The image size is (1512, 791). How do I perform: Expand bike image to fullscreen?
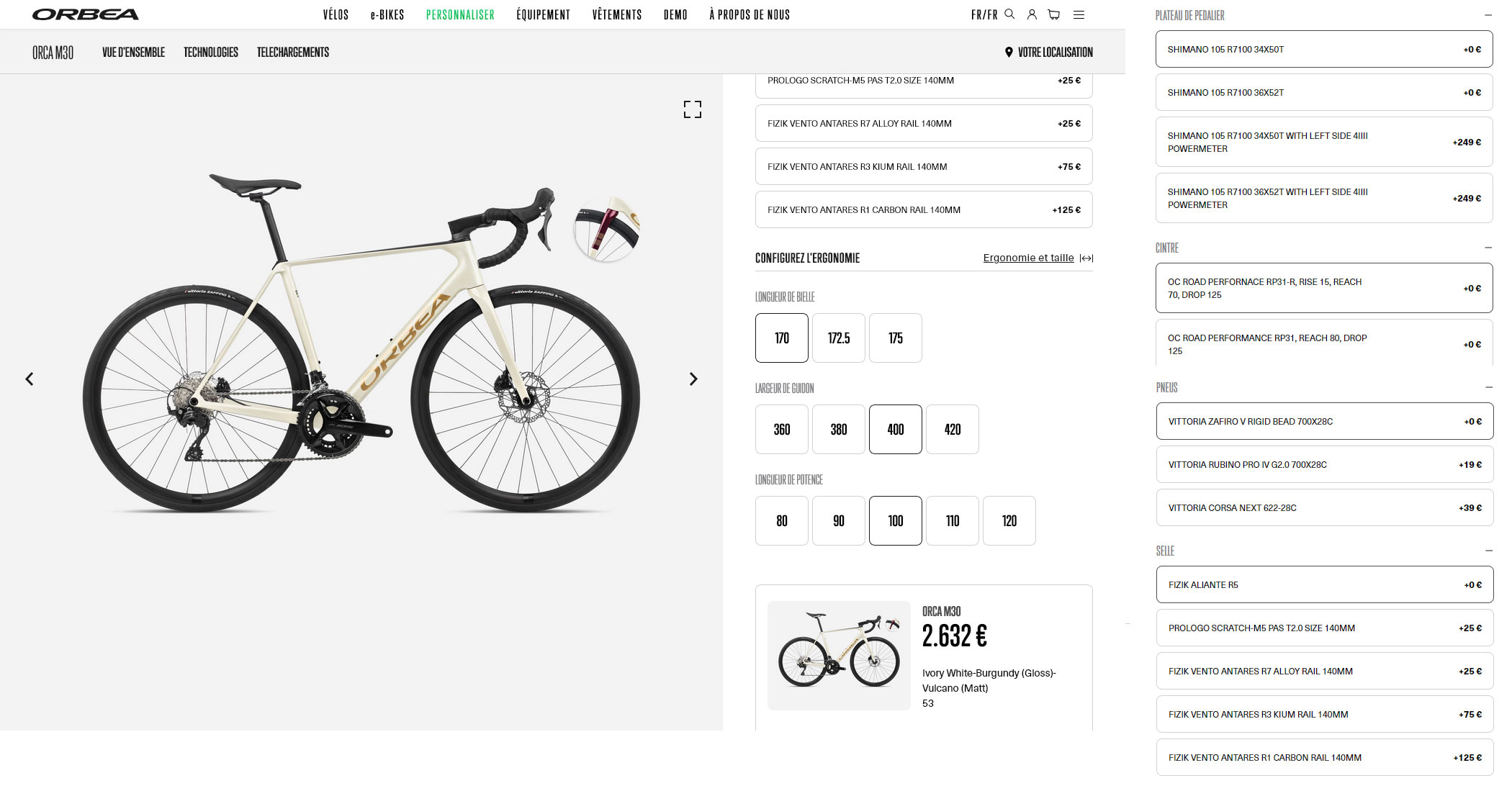(x=693, y=109)
